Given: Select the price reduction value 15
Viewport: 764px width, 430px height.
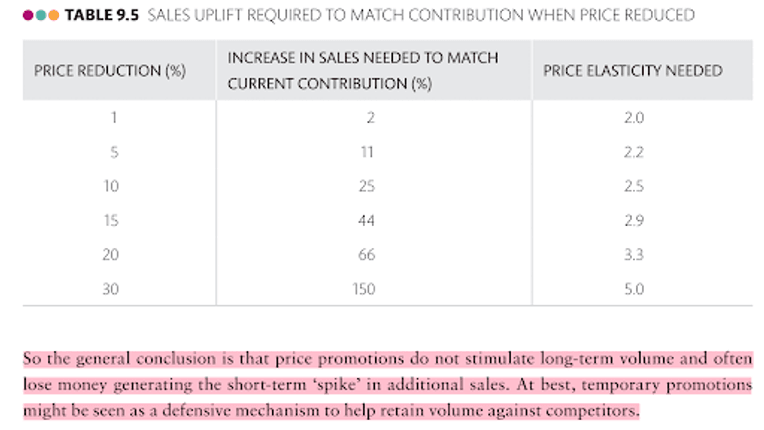Looking at the screenshot, I should (111, 221).
